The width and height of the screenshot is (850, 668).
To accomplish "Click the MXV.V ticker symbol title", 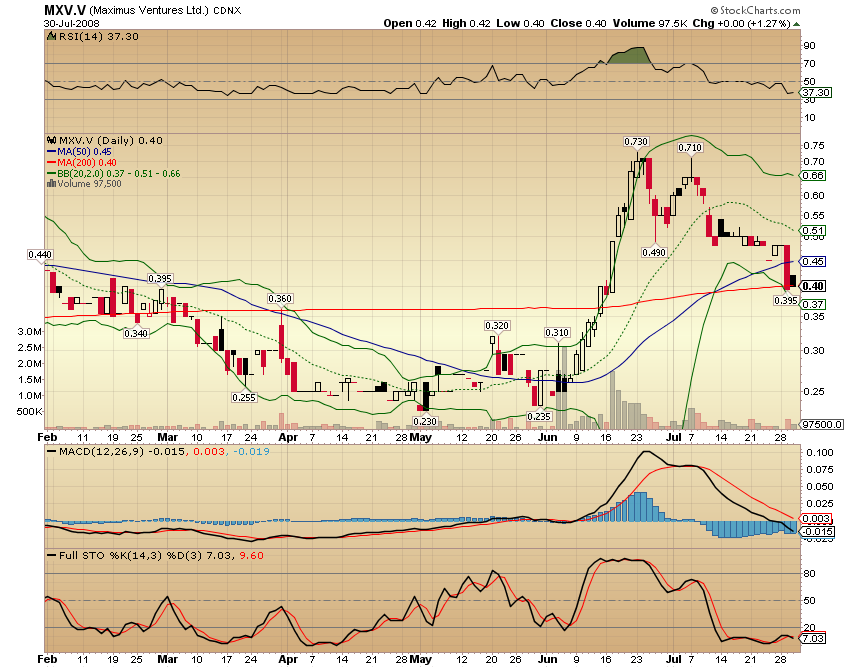I will coord(65,10).
